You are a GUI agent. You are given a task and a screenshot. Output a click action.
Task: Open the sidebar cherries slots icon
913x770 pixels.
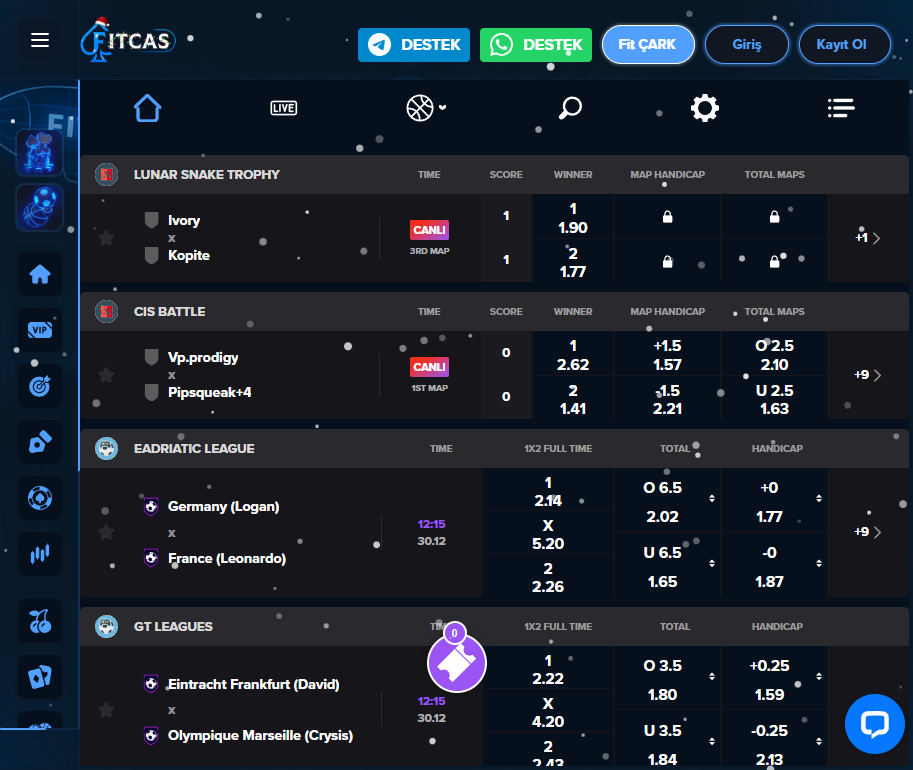pos(40,621)
